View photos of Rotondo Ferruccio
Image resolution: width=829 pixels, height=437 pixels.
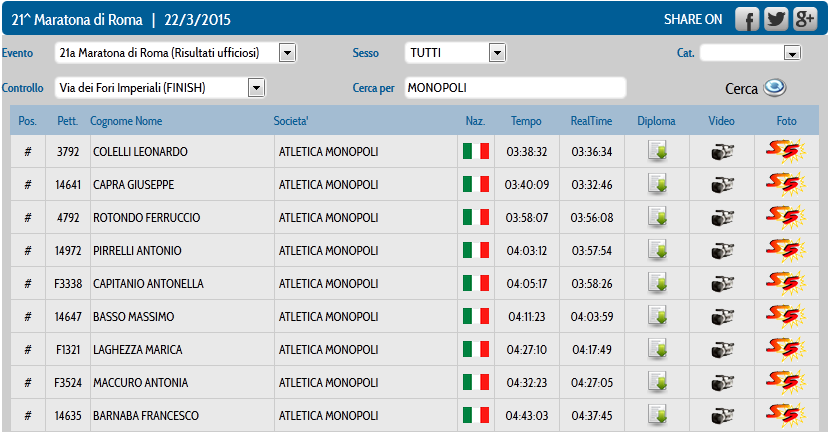coord(786,217)
